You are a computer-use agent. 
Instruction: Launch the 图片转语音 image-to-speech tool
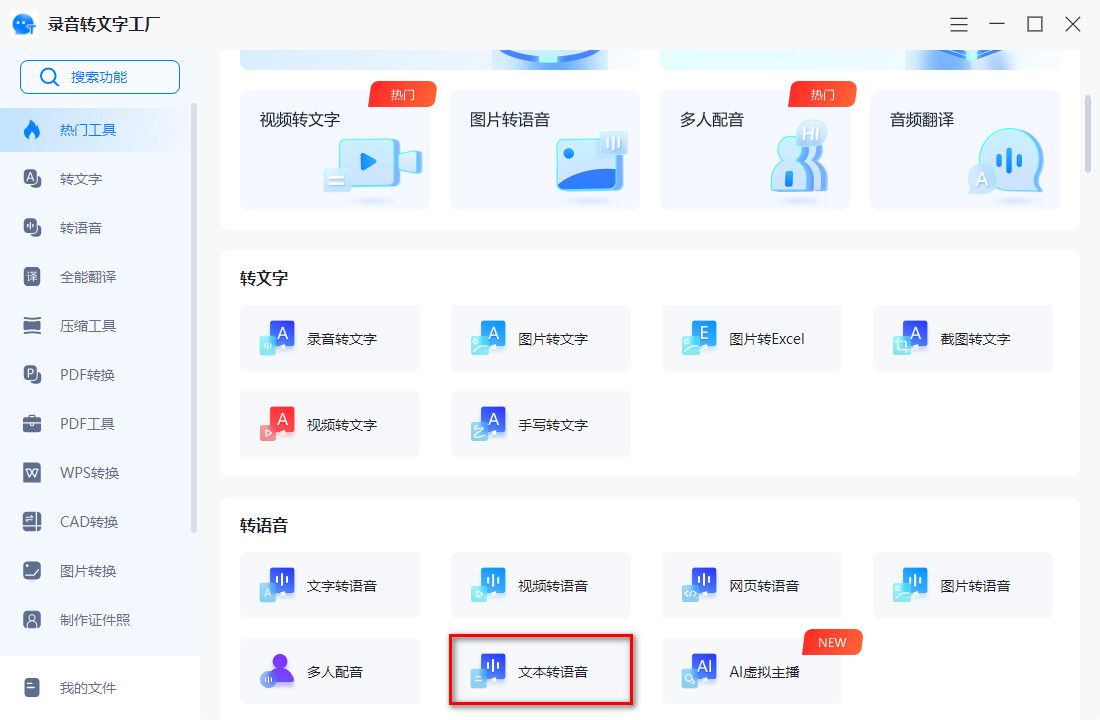tap(962, 585)
